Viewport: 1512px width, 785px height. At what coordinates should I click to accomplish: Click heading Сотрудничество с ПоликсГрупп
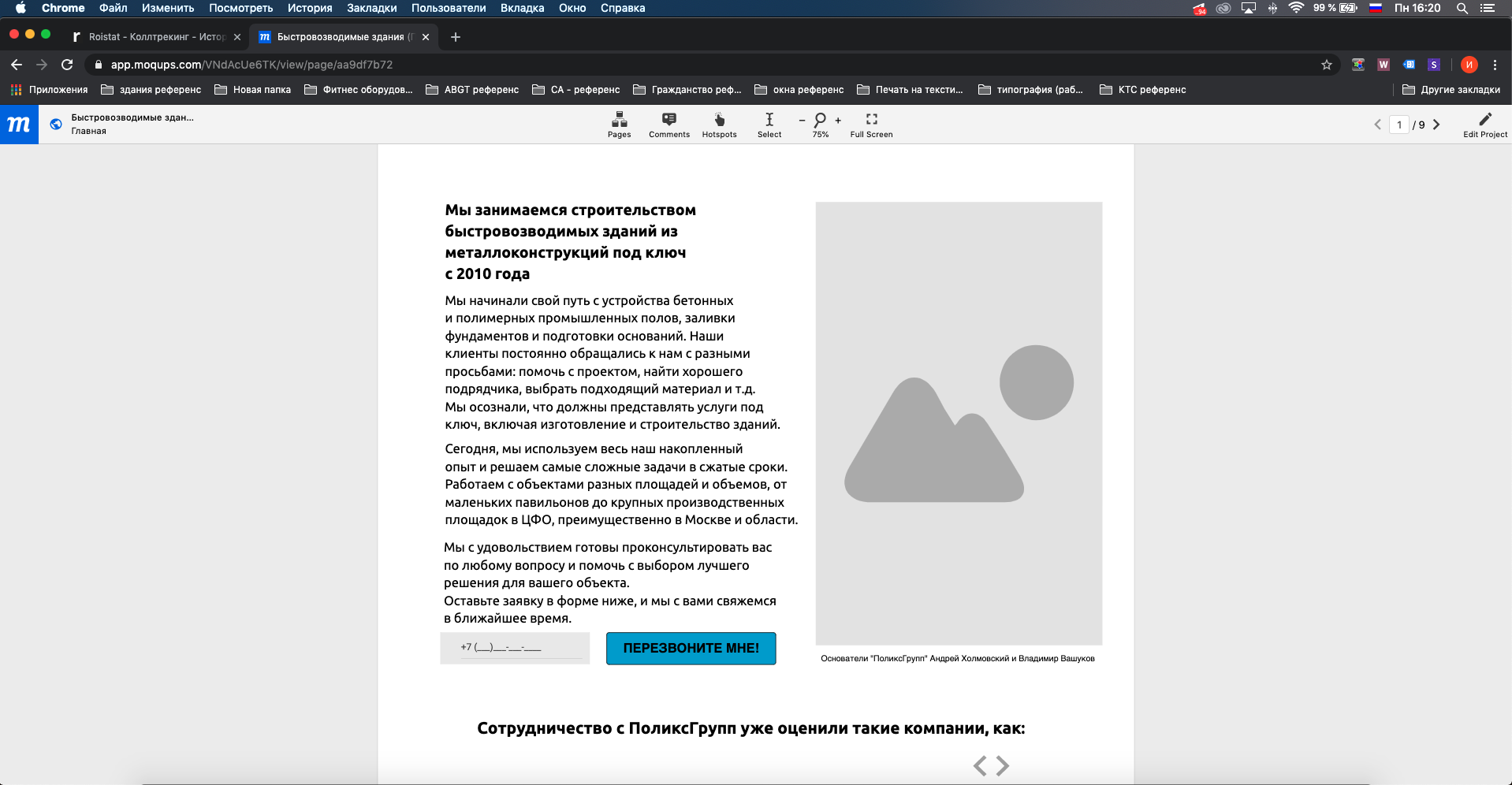751,728
